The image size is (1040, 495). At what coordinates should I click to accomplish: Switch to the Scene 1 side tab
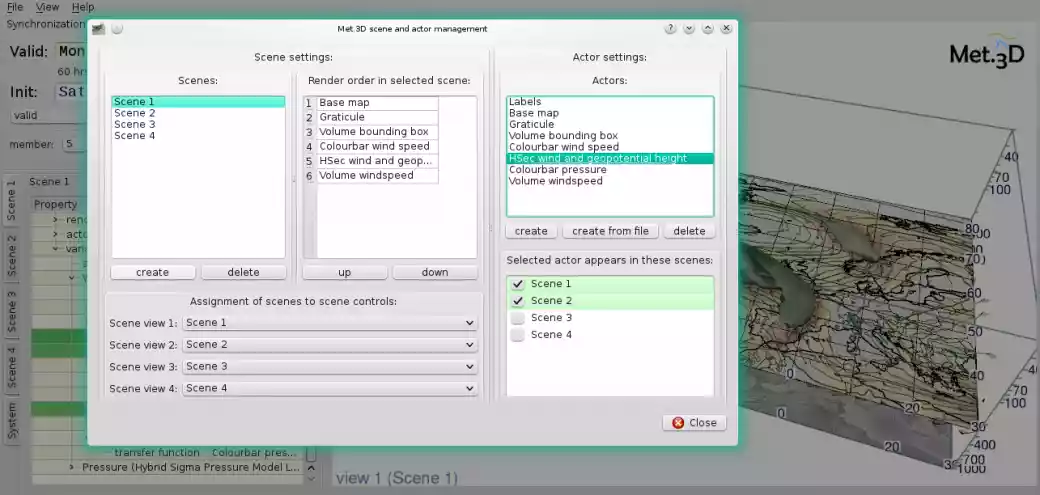tap(11, 200)
